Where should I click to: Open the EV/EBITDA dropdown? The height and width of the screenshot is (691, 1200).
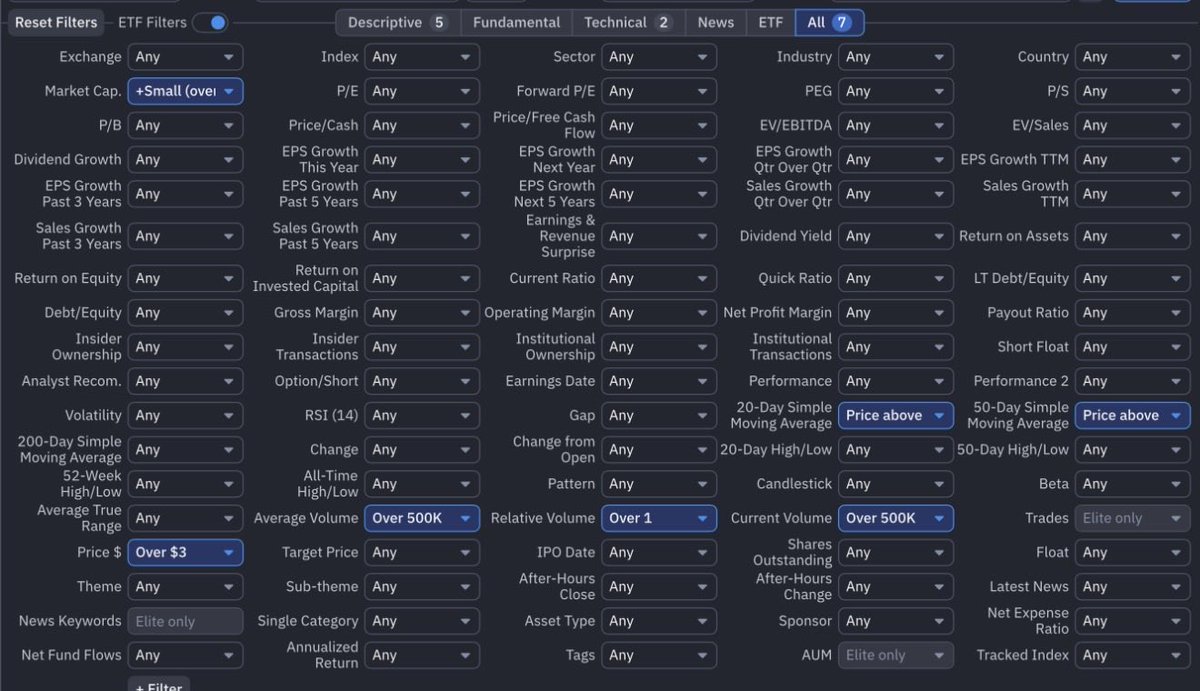(x=896, y=125)
